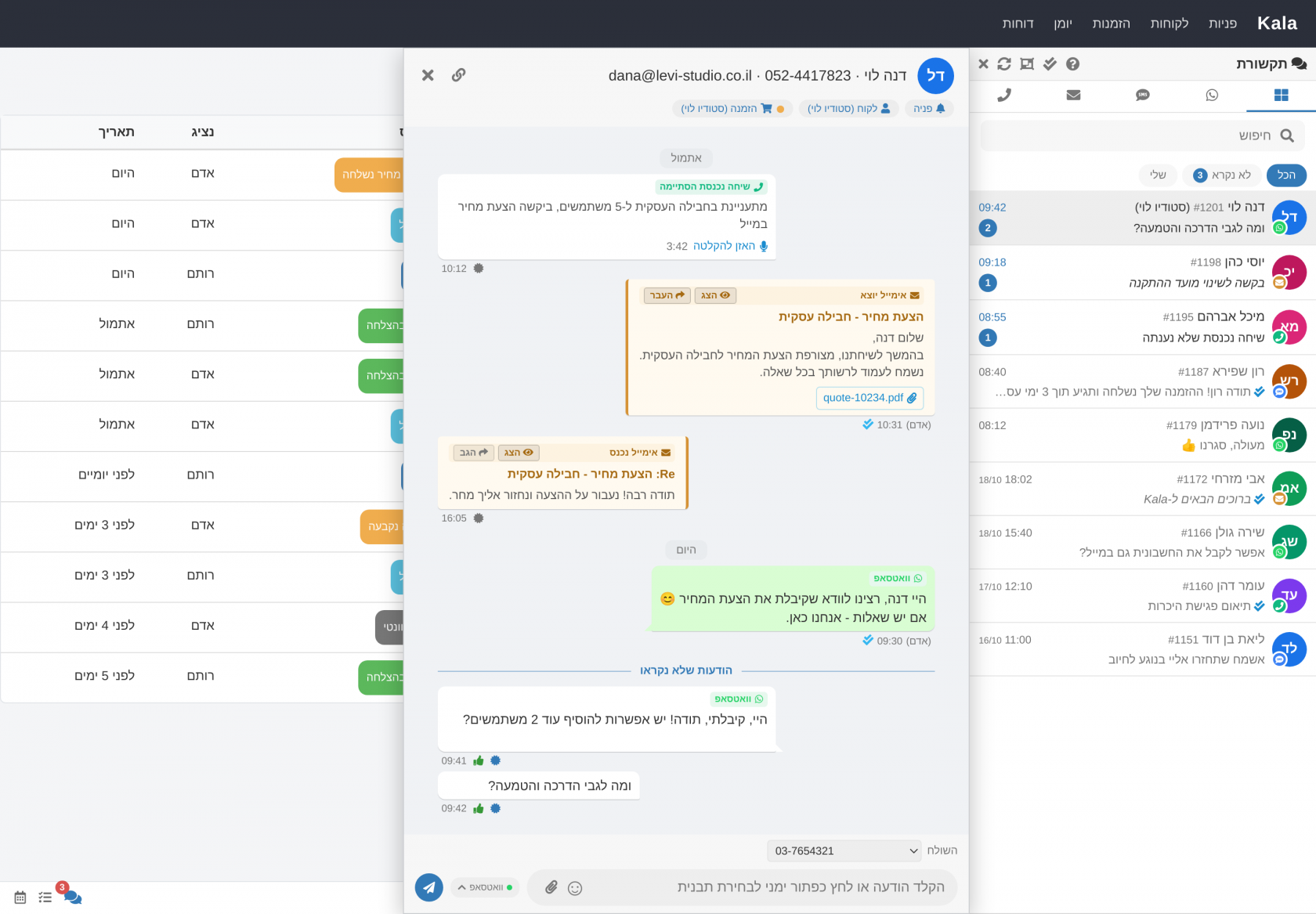This screenshot has height=914, width=1316.
Task: Select the 'שלי' filter chip
Action: [1158, 175]
